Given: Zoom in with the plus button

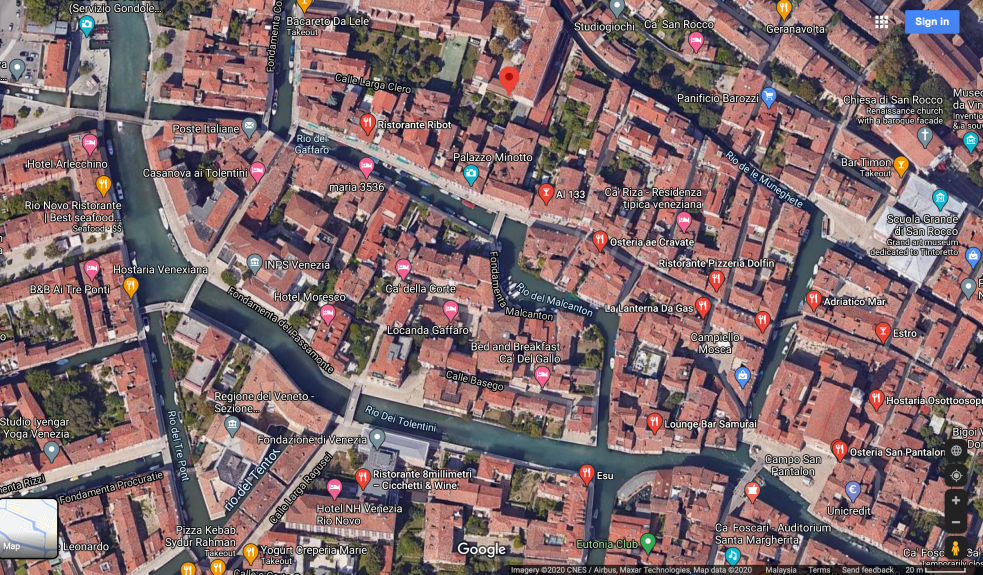Looking at the screenshot, I should tap(956, 500).
